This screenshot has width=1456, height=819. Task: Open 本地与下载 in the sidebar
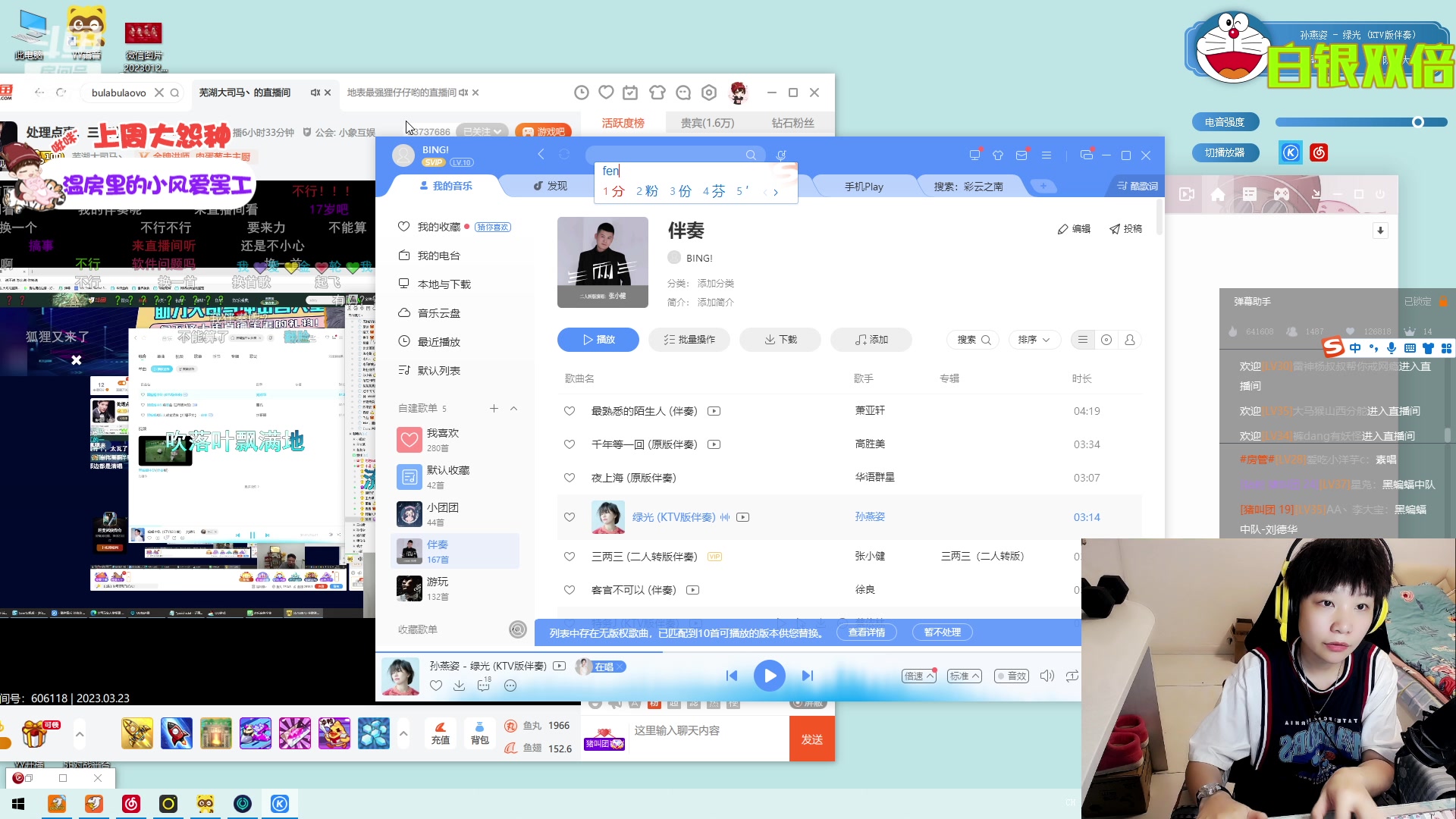444,284
